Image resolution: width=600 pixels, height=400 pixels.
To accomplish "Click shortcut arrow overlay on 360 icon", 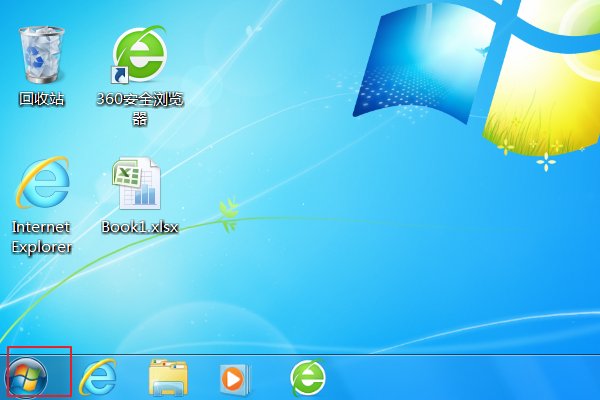I will pos(120,75).
